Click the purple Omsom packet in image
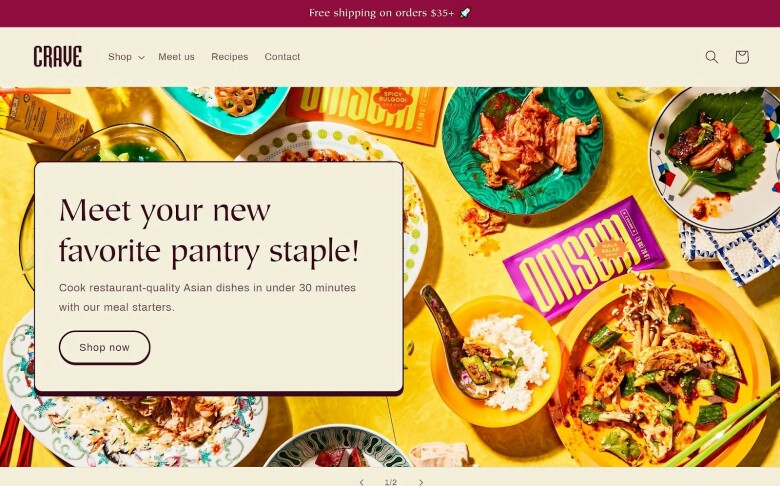 [x=584, y=258]
